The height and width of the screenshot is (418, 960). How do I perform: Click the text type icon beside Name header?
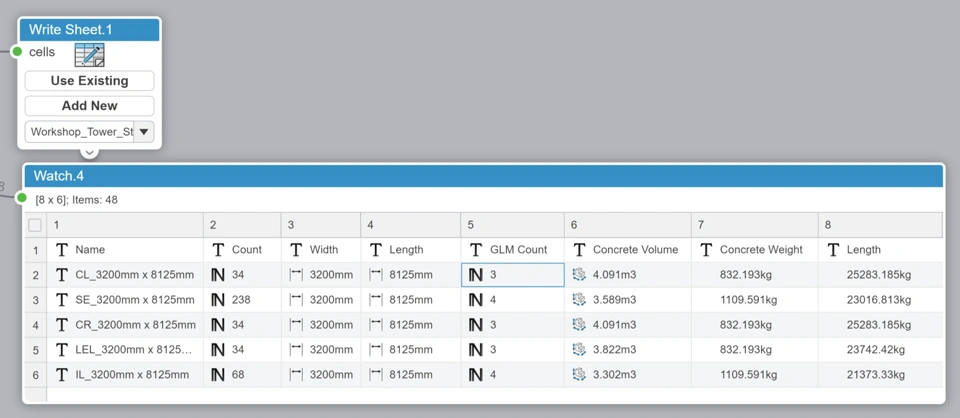[x=61, y=250]
